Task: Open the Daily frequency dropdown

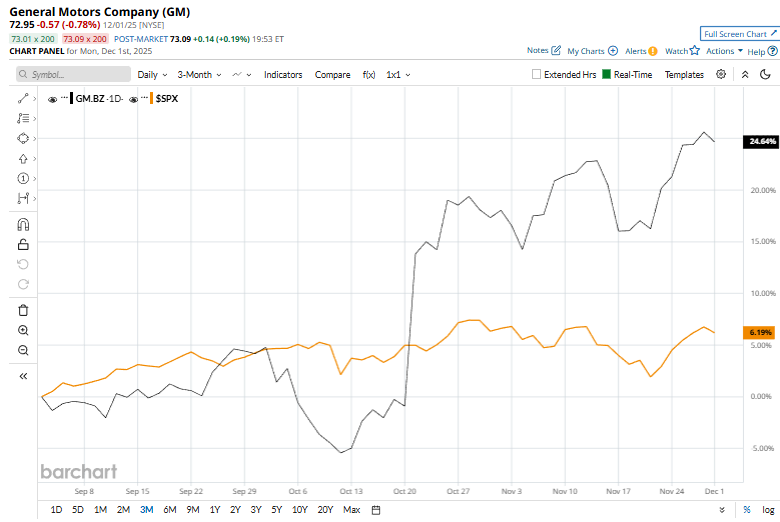Action: pos(152,75)
